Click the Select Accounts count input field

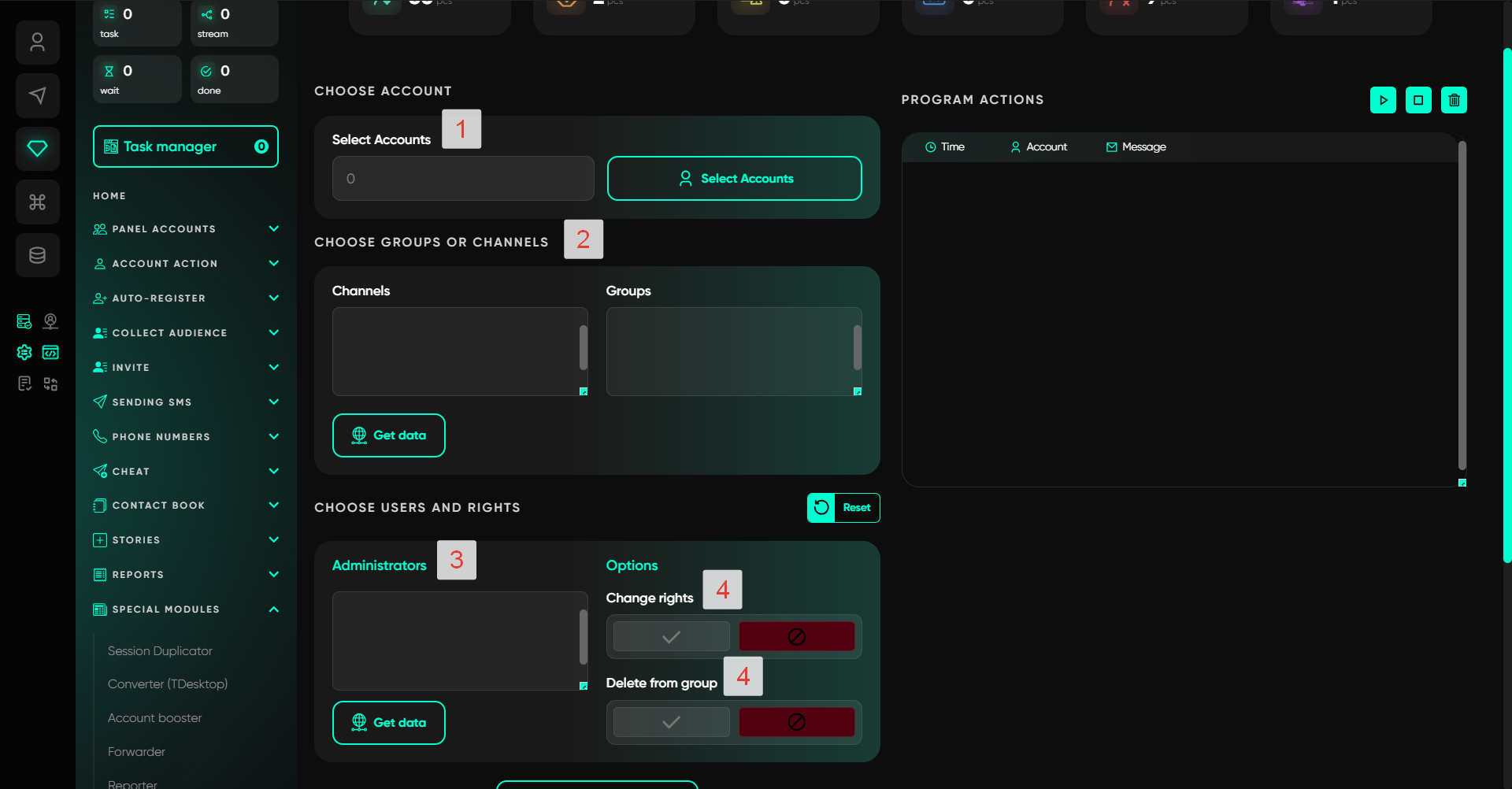tap(462, 179)
